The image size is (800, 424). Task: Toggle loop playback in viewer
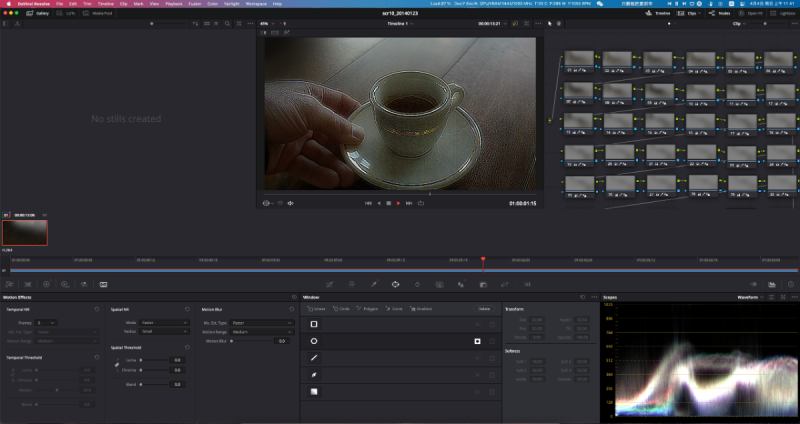click(421, 203)
